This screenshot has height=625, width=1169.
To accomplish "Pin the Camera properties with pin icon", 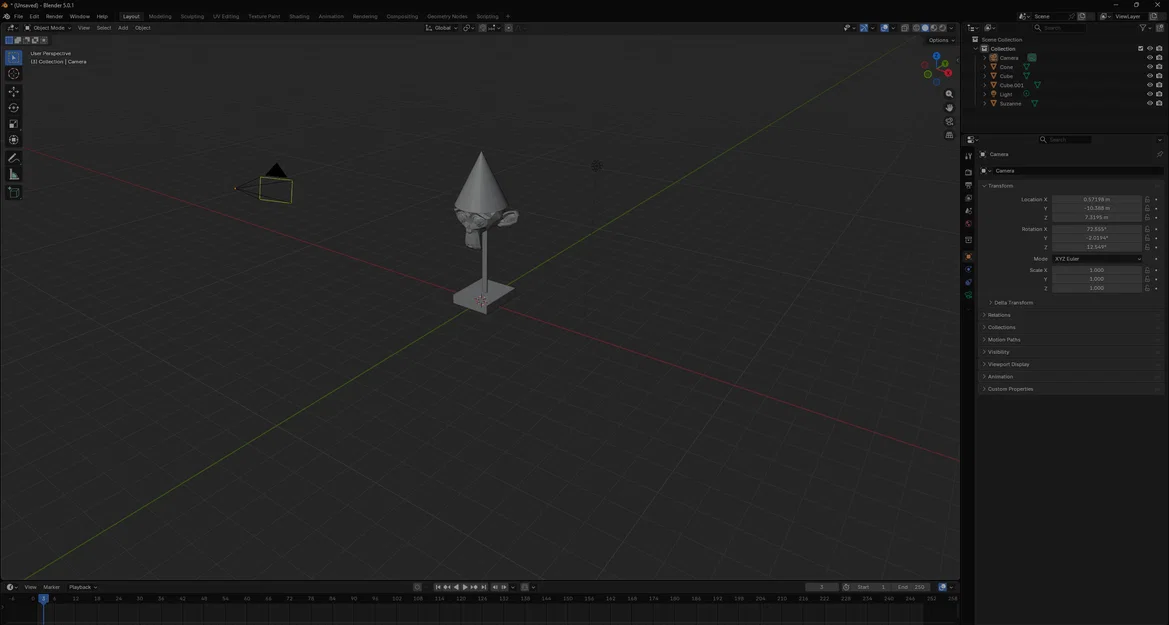I will (1159, 154).
